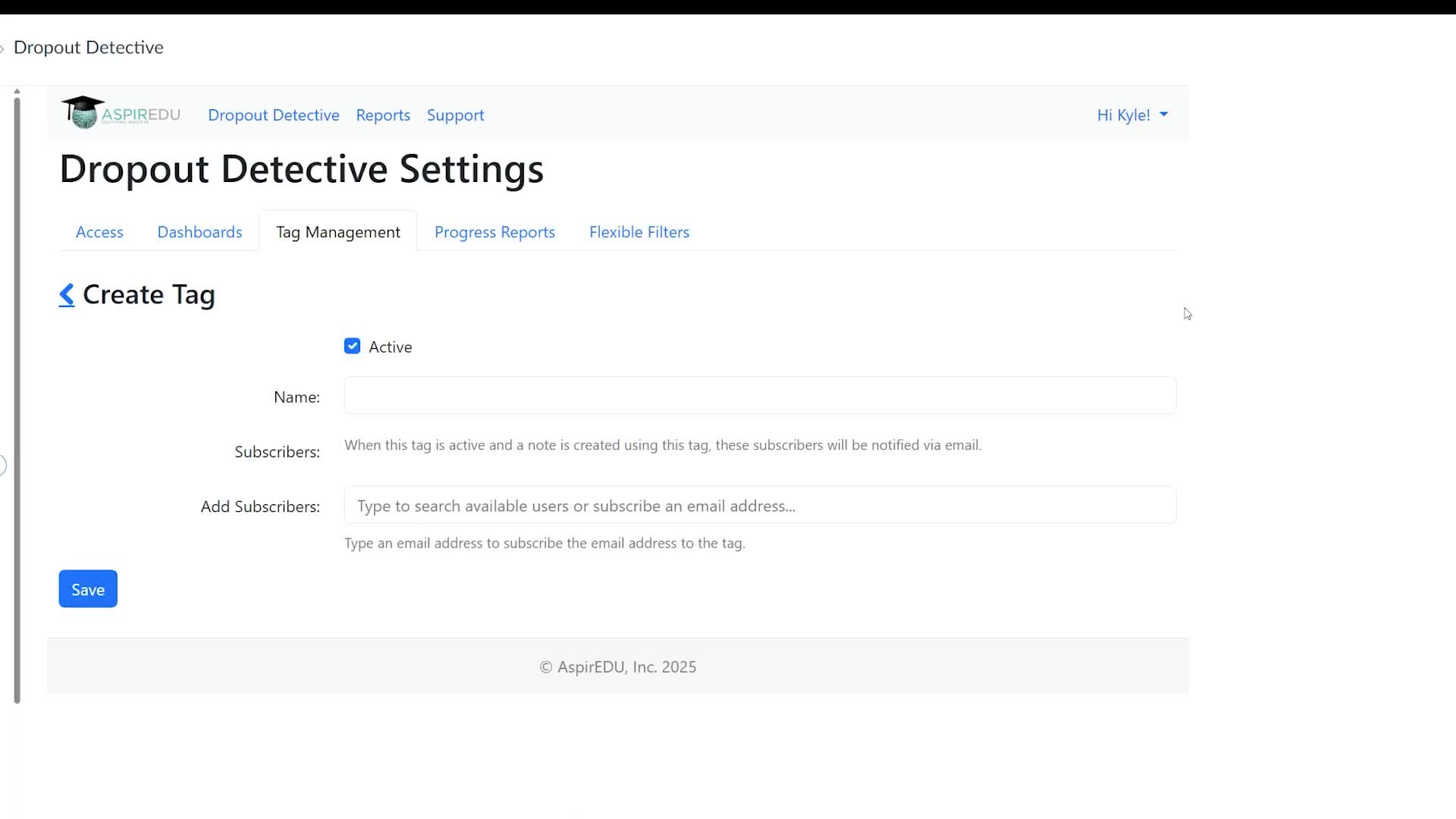Screen dimensions: 1456x819
Task: Switch to the Progress Reports tab
Action: pyautogui.click(x=494, y=232)
